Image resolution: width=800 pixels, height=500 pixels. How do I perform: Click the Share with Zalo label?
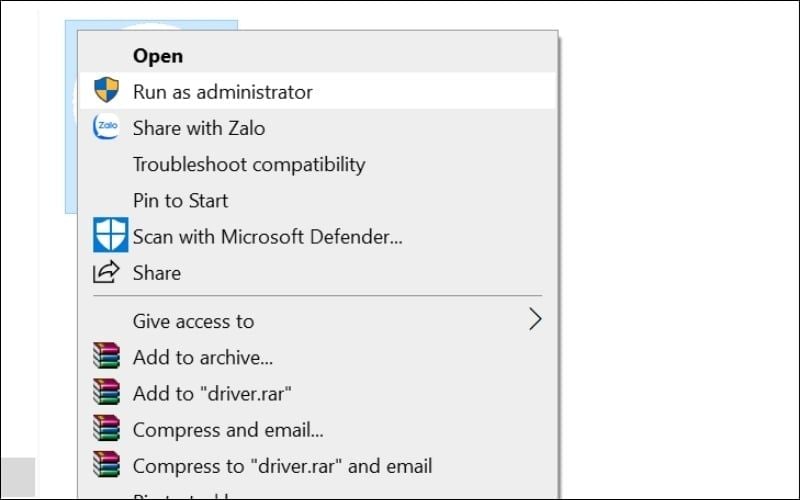(199, 128)
